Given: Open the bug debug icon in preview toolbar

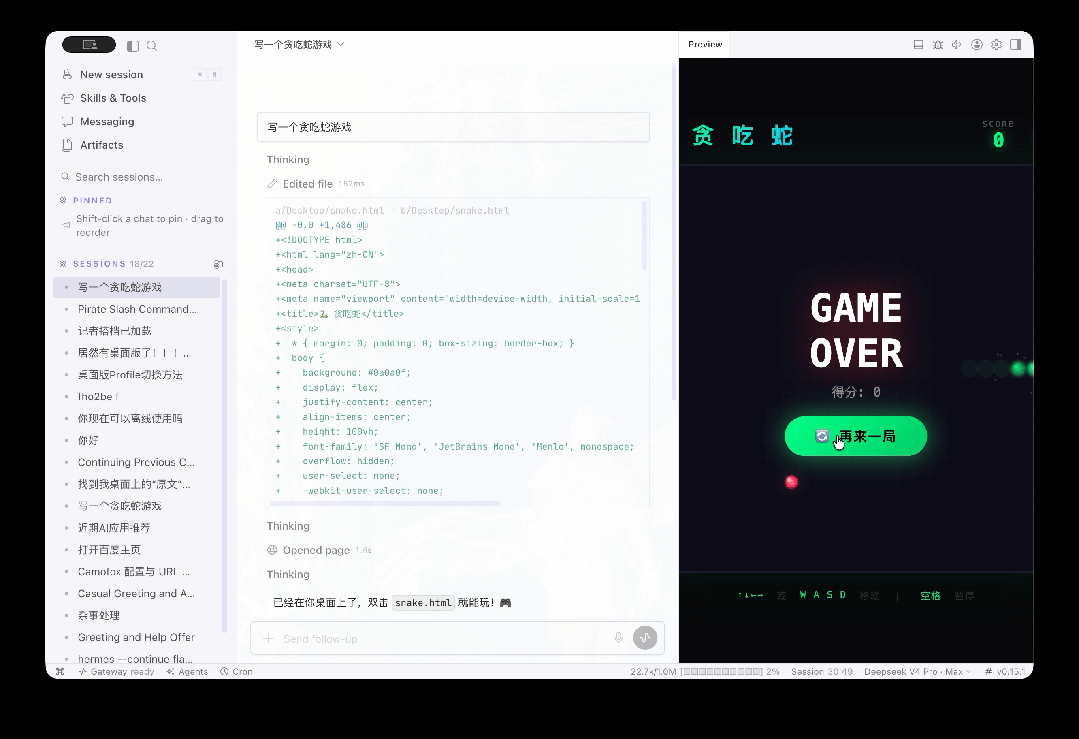Looking at the screenshot, I should coord(937,45).
